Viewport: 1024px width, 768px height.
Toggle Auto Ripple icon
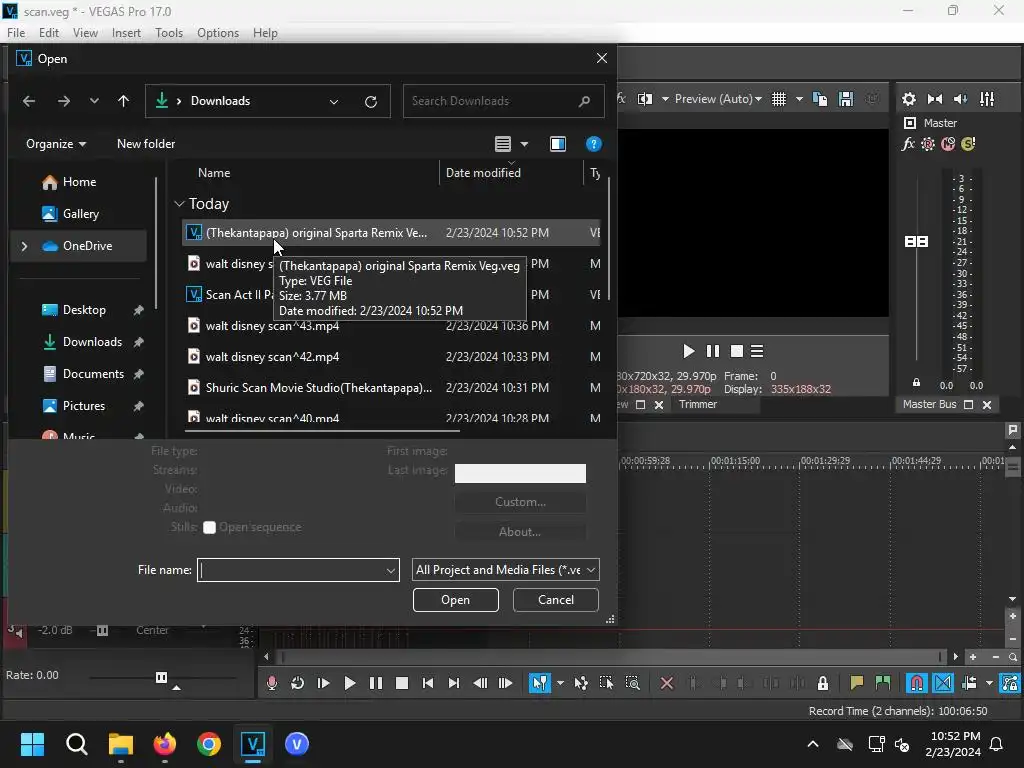click(970, 683)
